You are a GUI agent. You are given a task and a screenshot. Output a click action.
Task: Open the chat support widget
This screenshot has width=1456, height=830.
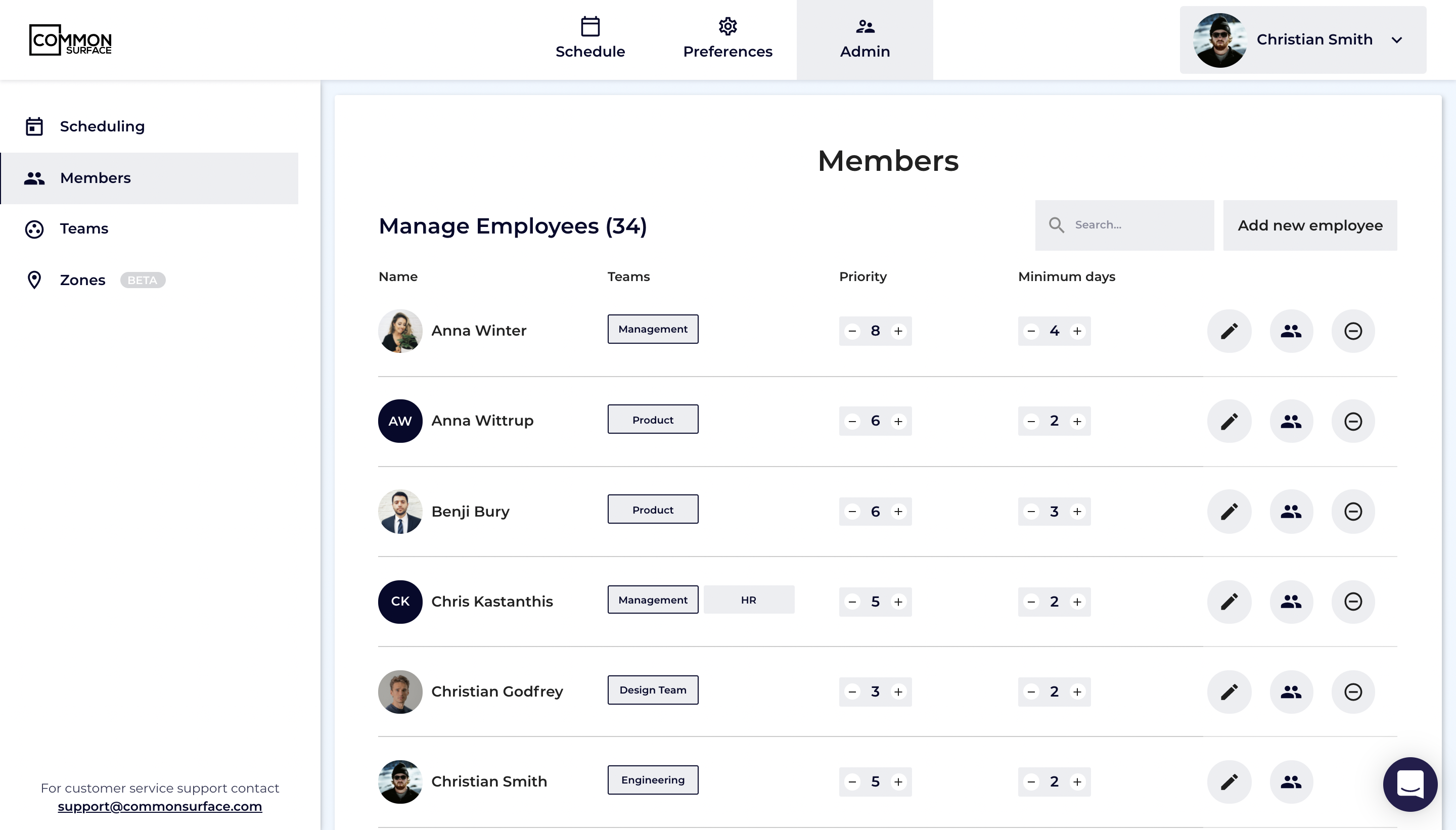[1410, 784]
